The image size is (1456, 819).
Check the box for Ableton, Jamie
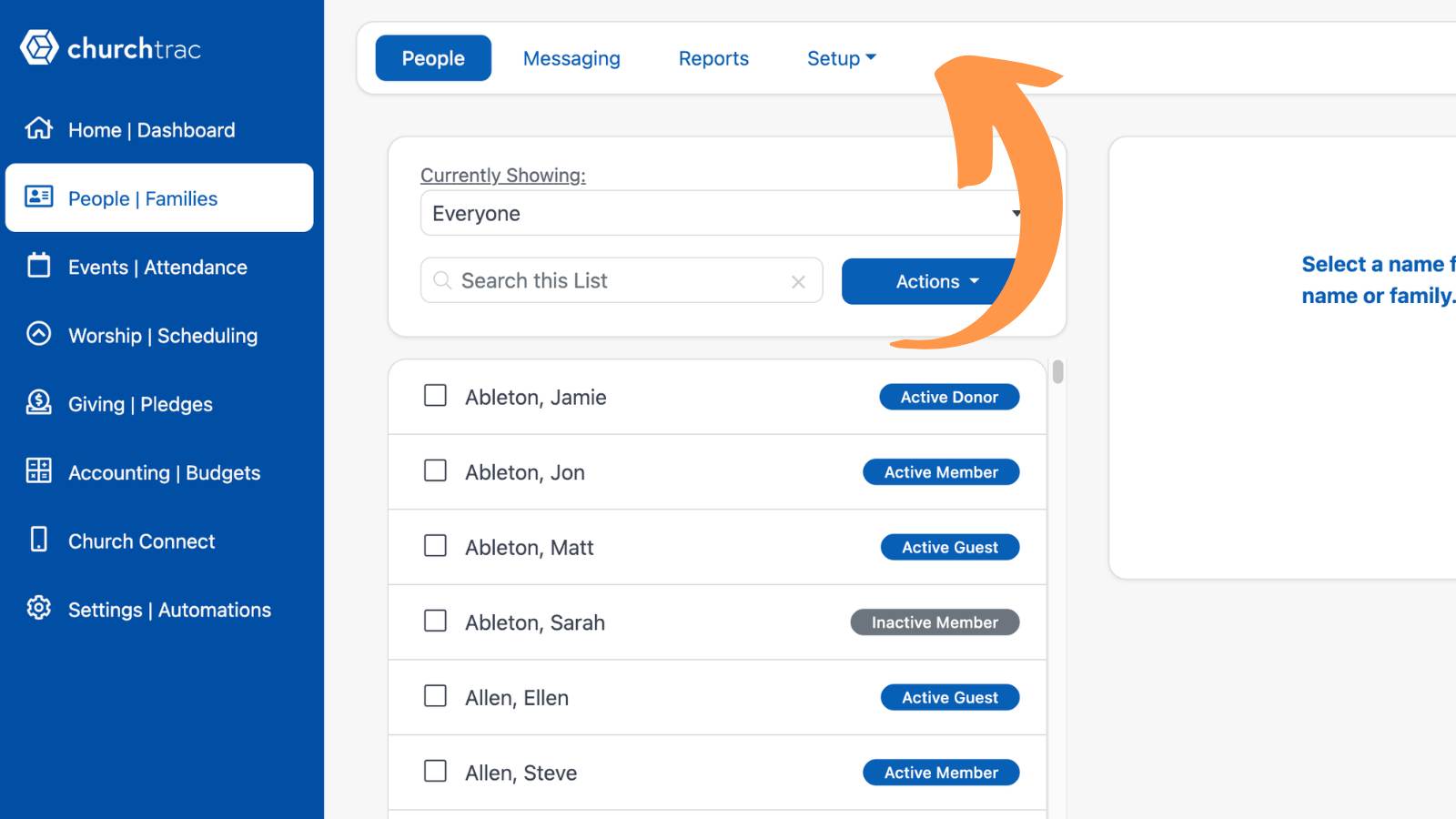click(435, 396)
